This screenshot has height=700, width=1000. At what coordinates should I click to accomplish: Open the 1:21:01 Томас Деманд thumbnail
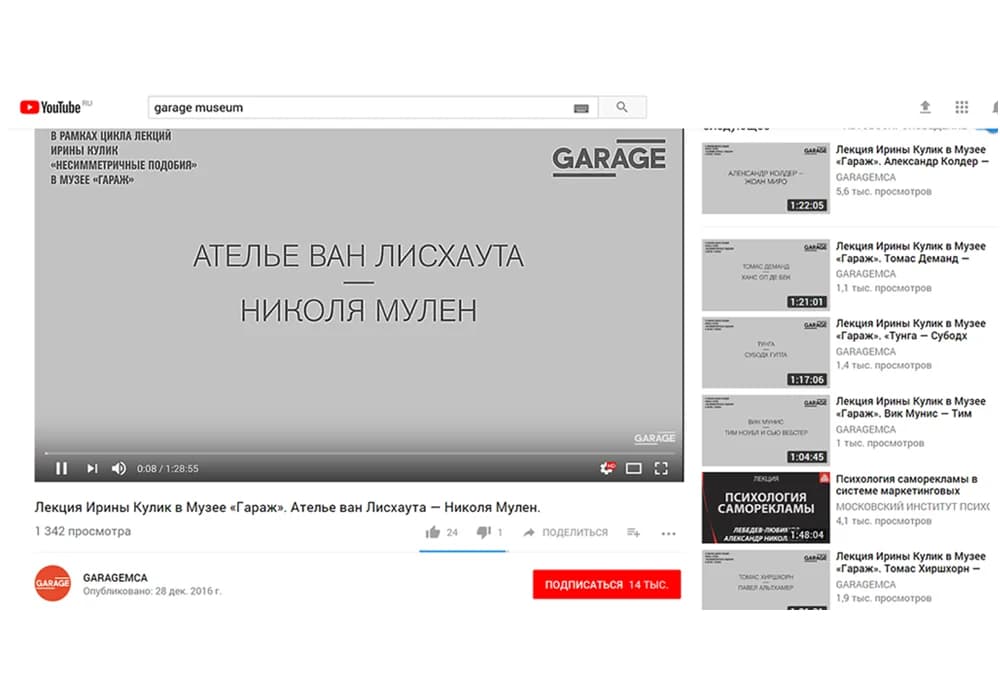(x=766, y=275)
